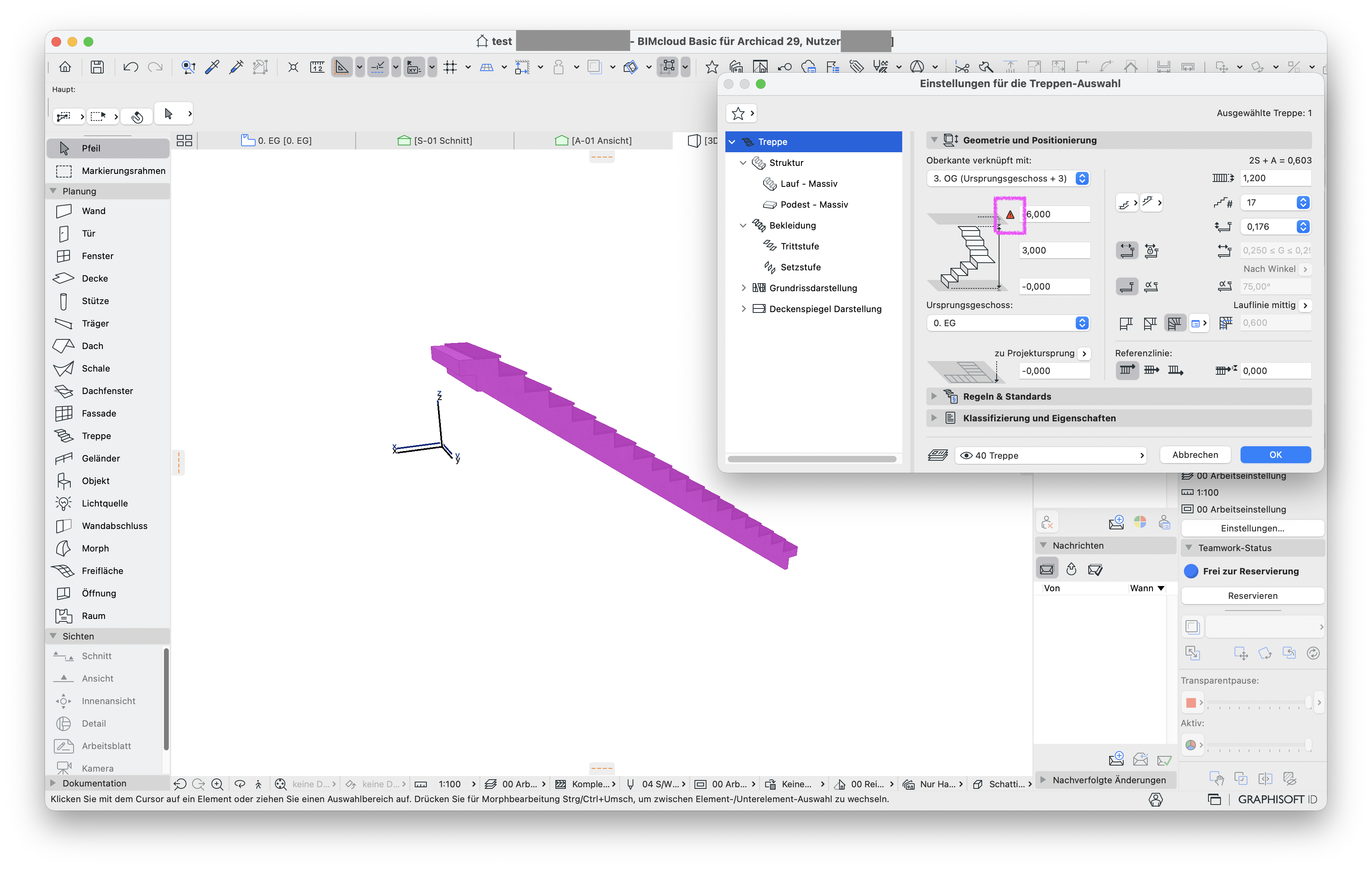Select the Fenster tool
This screenshot has height=870, width=1372.
(108, 256)
